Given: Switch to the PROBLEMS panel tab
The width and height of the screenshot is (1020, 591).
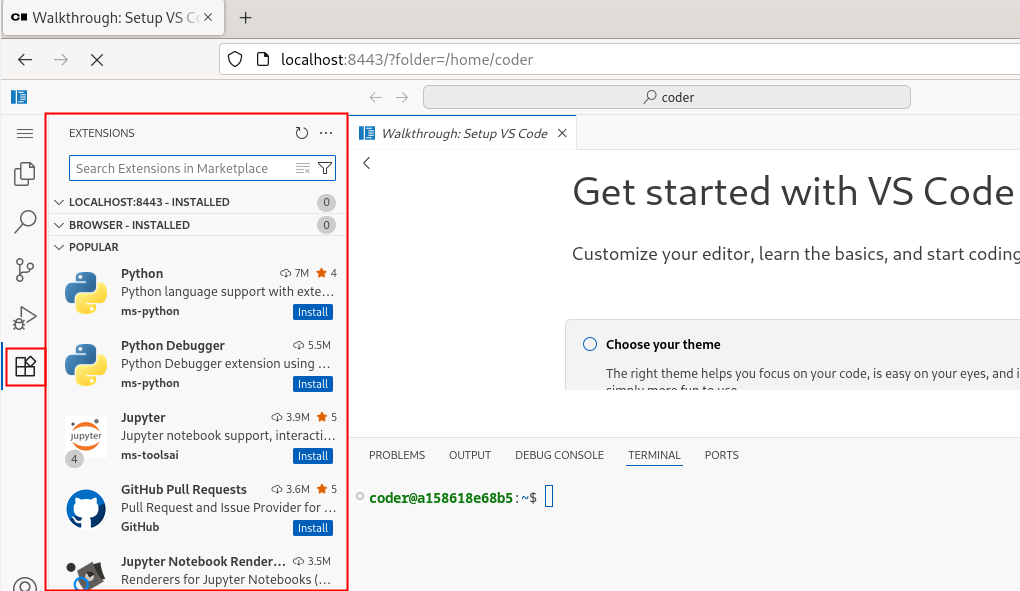Looking at the screenshot, I should point(397,455).
